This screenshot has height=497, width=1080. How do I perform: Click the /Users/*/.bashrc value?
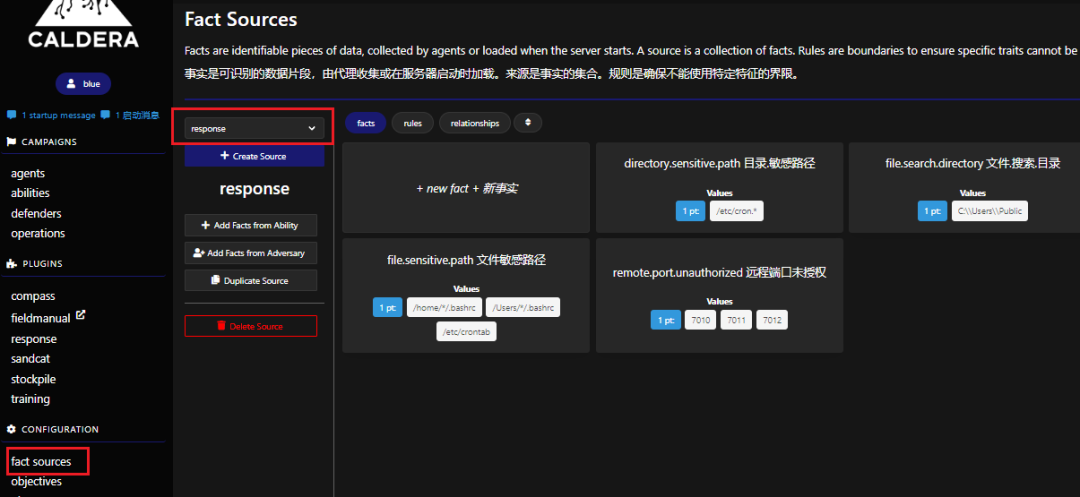point(523,308)
